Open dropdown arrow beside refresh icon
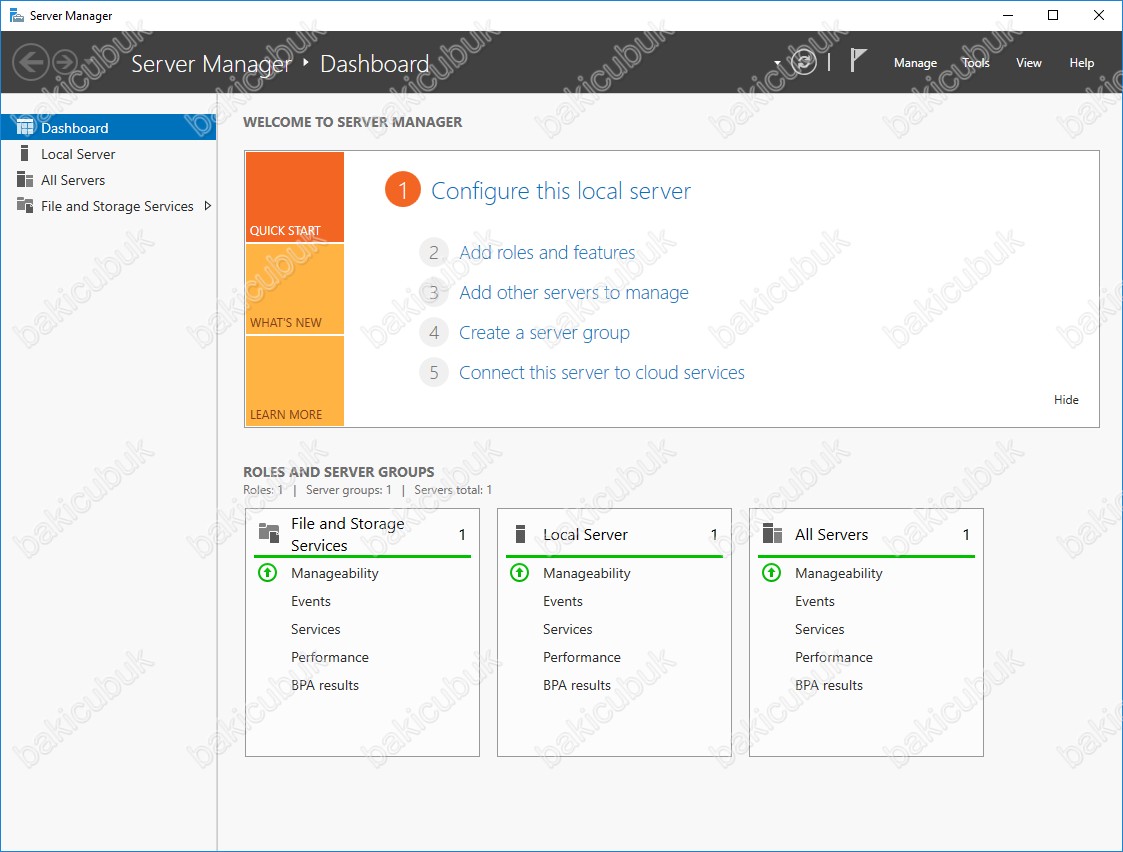The width and height of the screenshot is (1123, 852). pos(778,63)
